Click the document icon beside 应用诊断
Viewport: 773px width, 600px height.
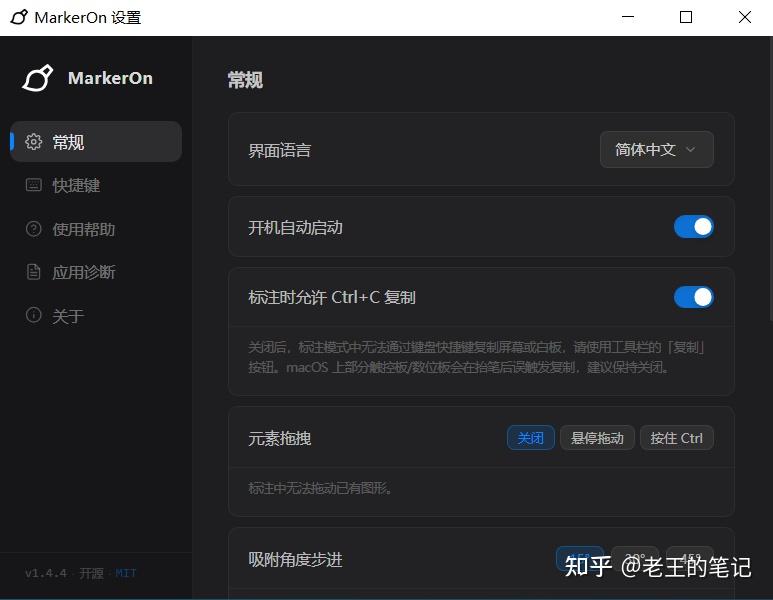(34, 272)
